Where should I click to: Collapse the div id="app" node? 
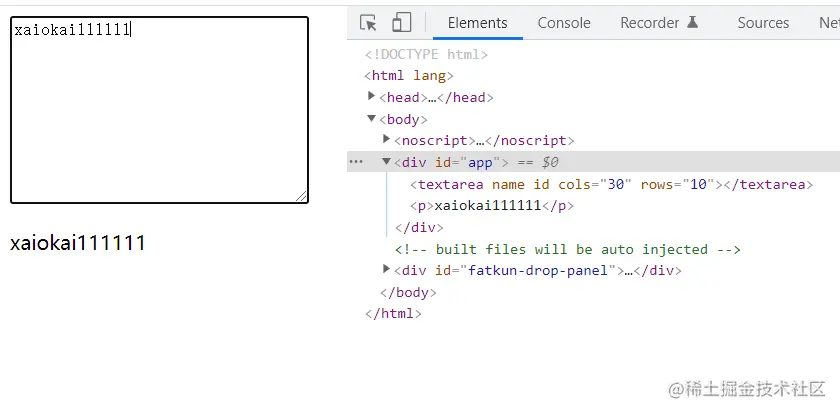click(386, 161)
